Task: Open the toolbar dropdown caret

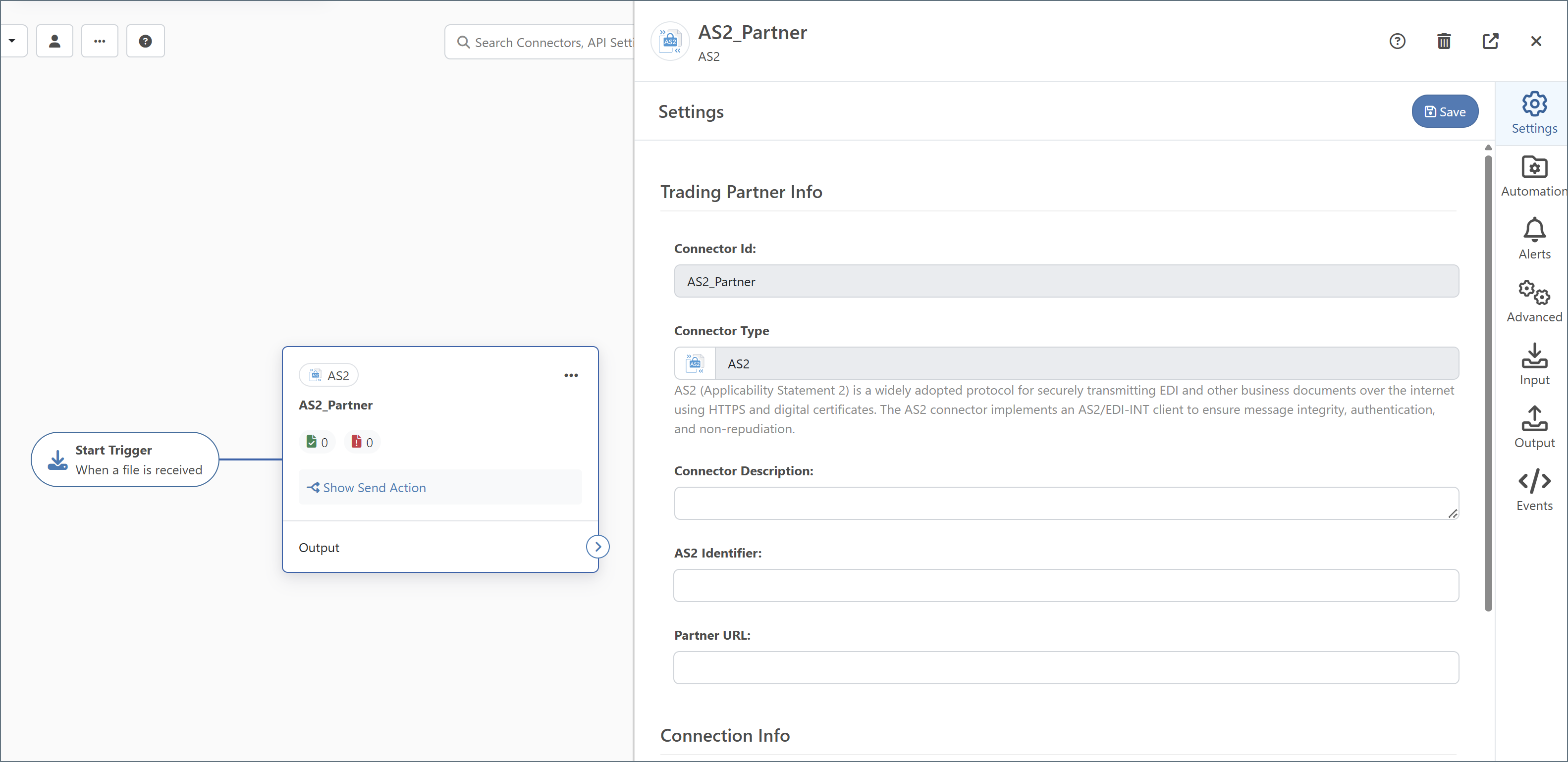Action: click(12, 42)
